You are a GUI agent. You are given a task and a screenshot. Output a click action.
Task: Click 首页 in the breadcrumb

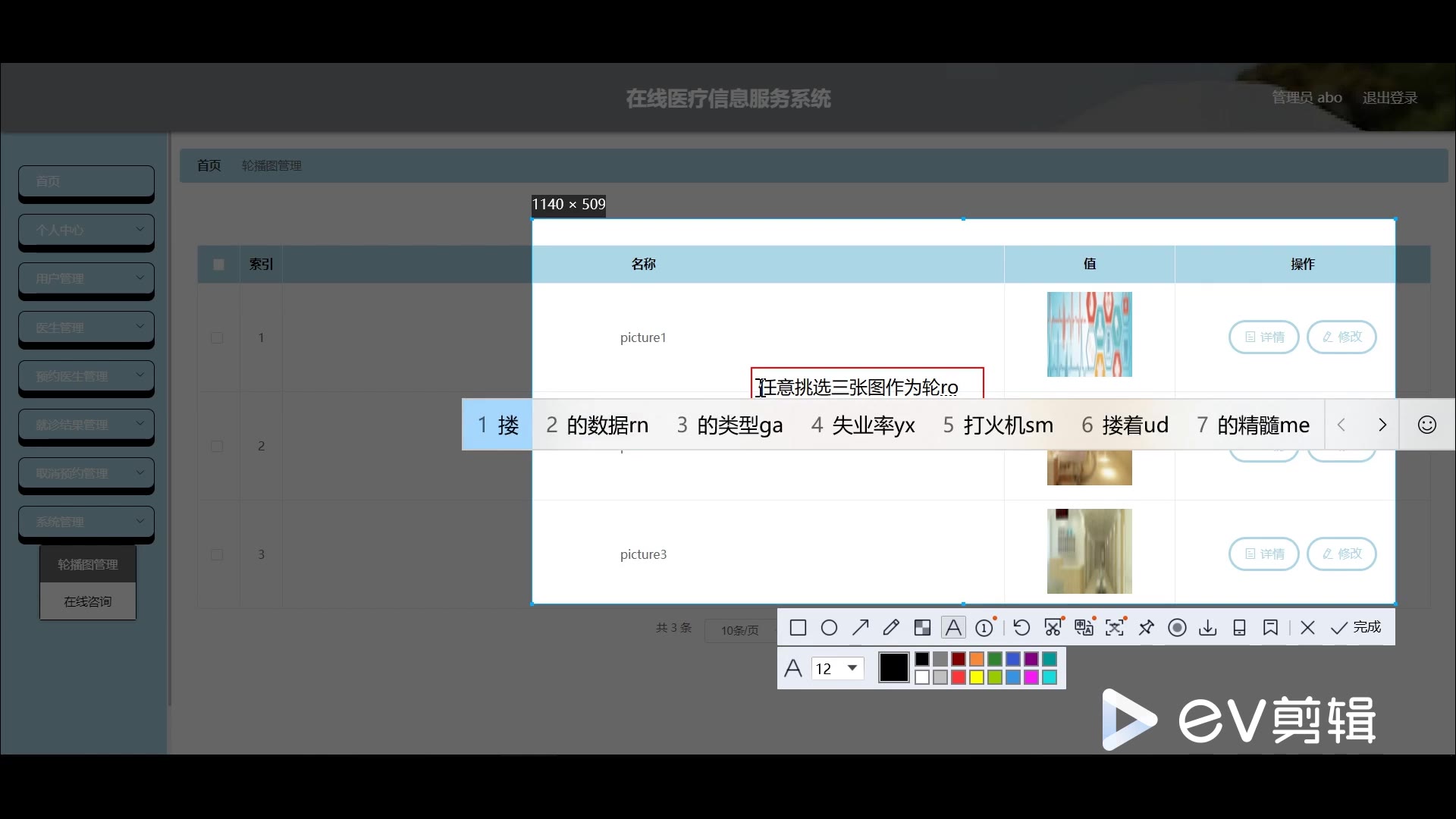pyautogui.click(x=209, y=165)
